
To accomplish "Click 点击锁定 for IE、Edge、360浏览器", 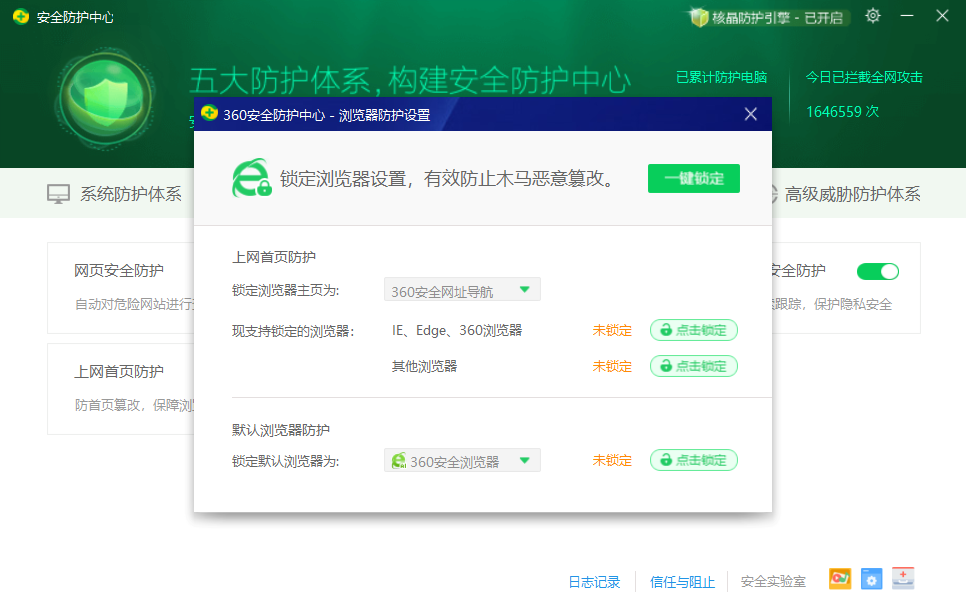I will pos(694,330).
